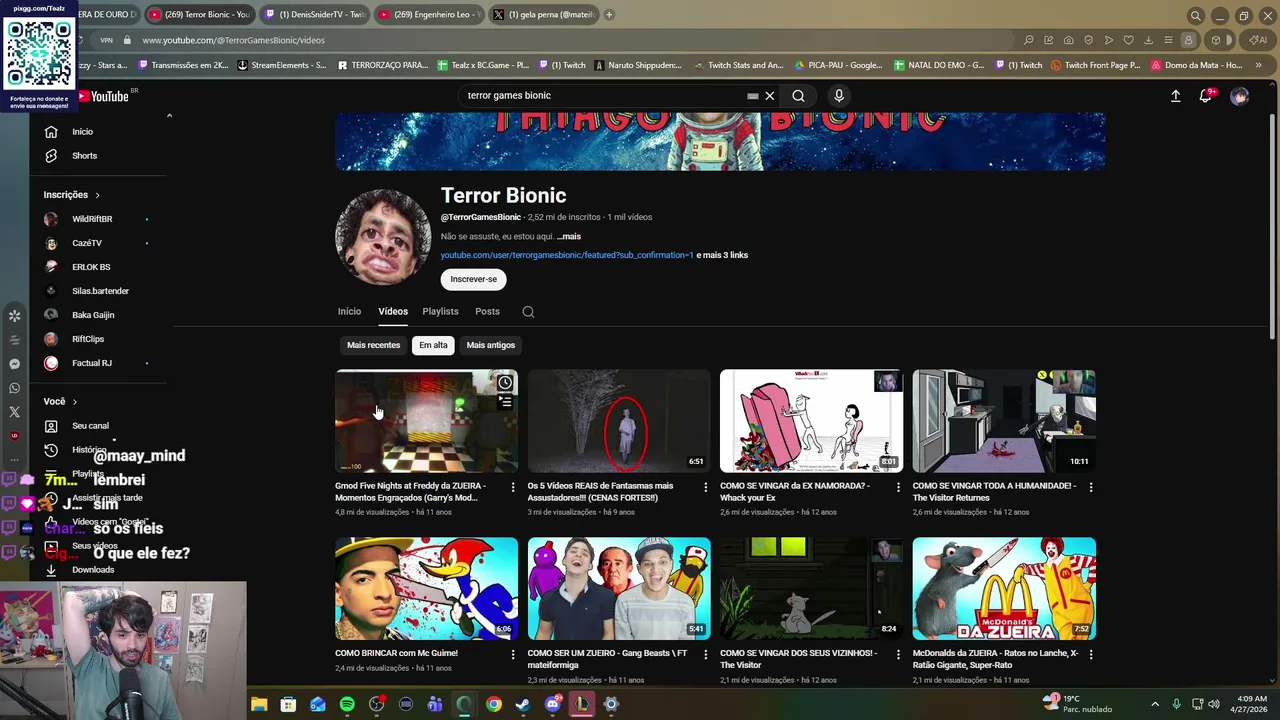Switch to the Playlists tab
Viewport: 1280px width, 720px height.
point(440,312)
